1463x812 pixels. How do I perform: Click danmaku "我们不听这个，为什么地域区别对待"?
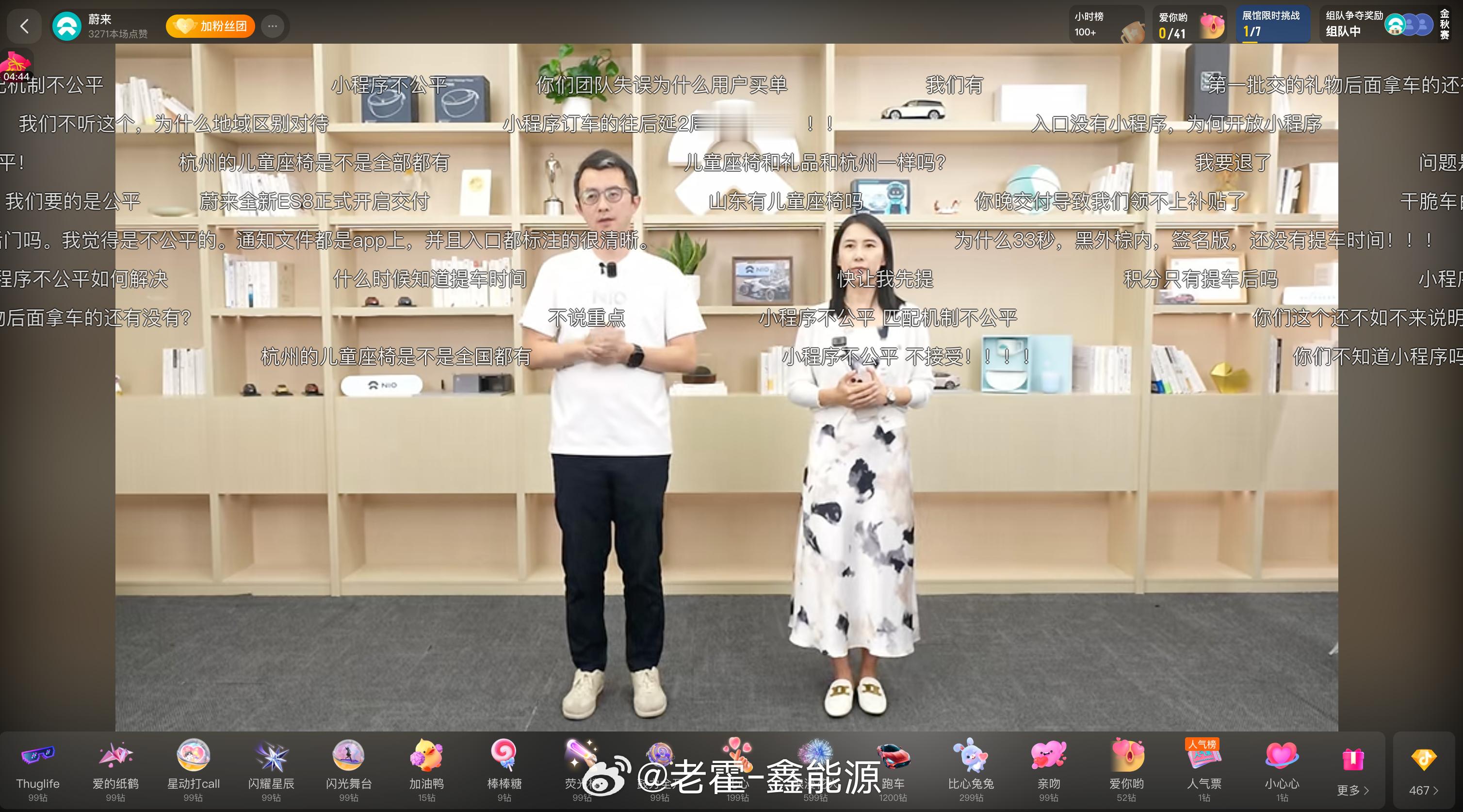(x=174, y=124)
